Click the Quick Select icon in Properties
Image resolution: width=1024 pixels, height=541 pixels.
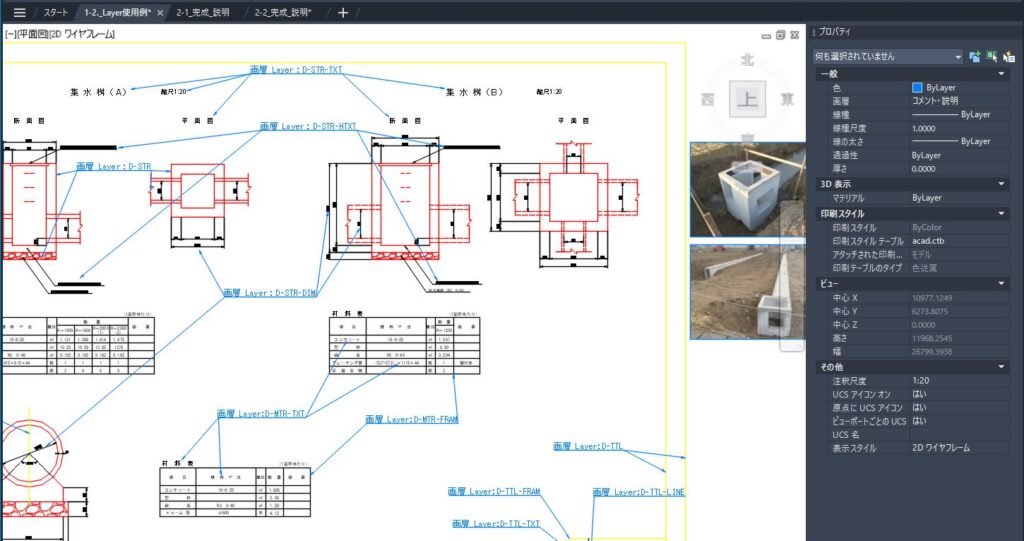(1009, 56)
